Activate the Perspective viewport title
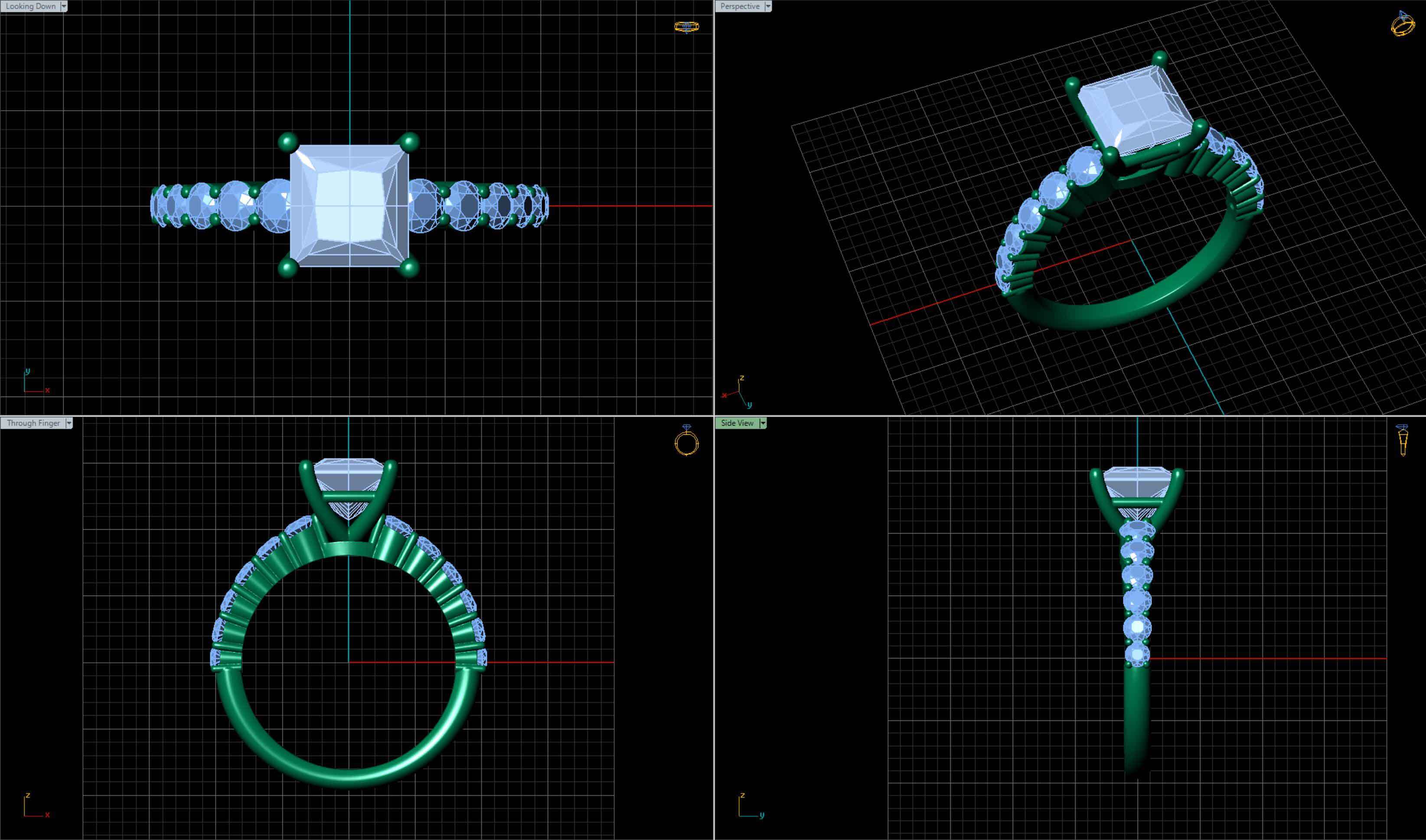Image resolution: width=1426 pixels, height=840 pixels. 740,6
